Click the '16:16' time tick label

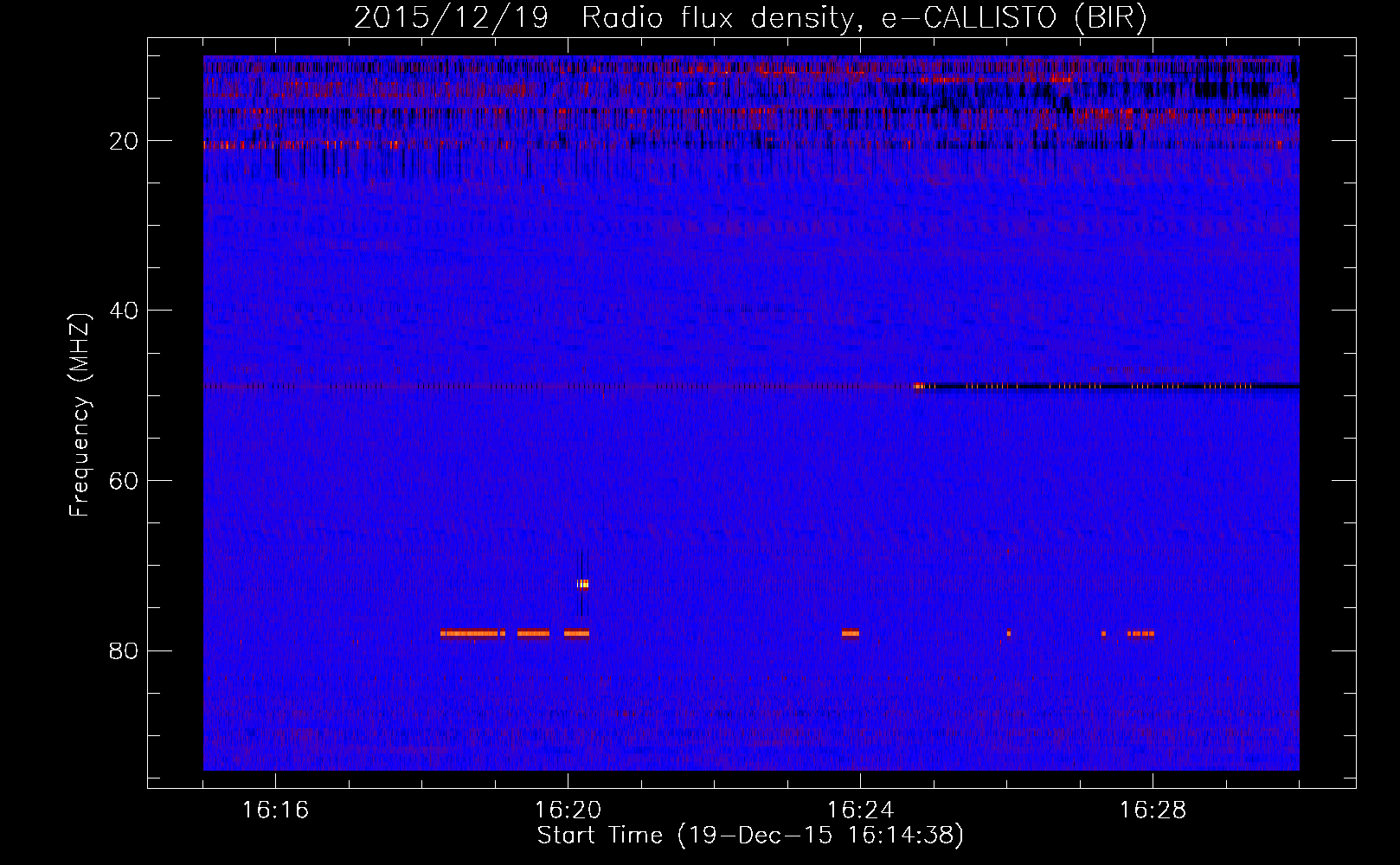click(x=275, y=810)
